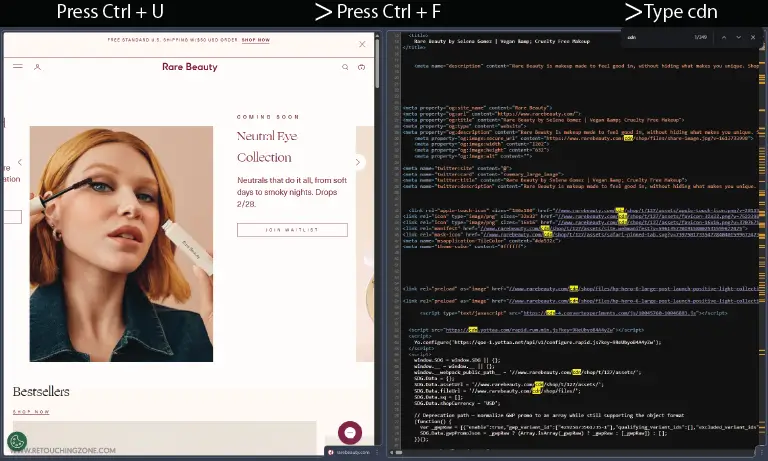Select the 'COMING SOON' label
This screenshot has width=768, height=461.
pos(268,117)
